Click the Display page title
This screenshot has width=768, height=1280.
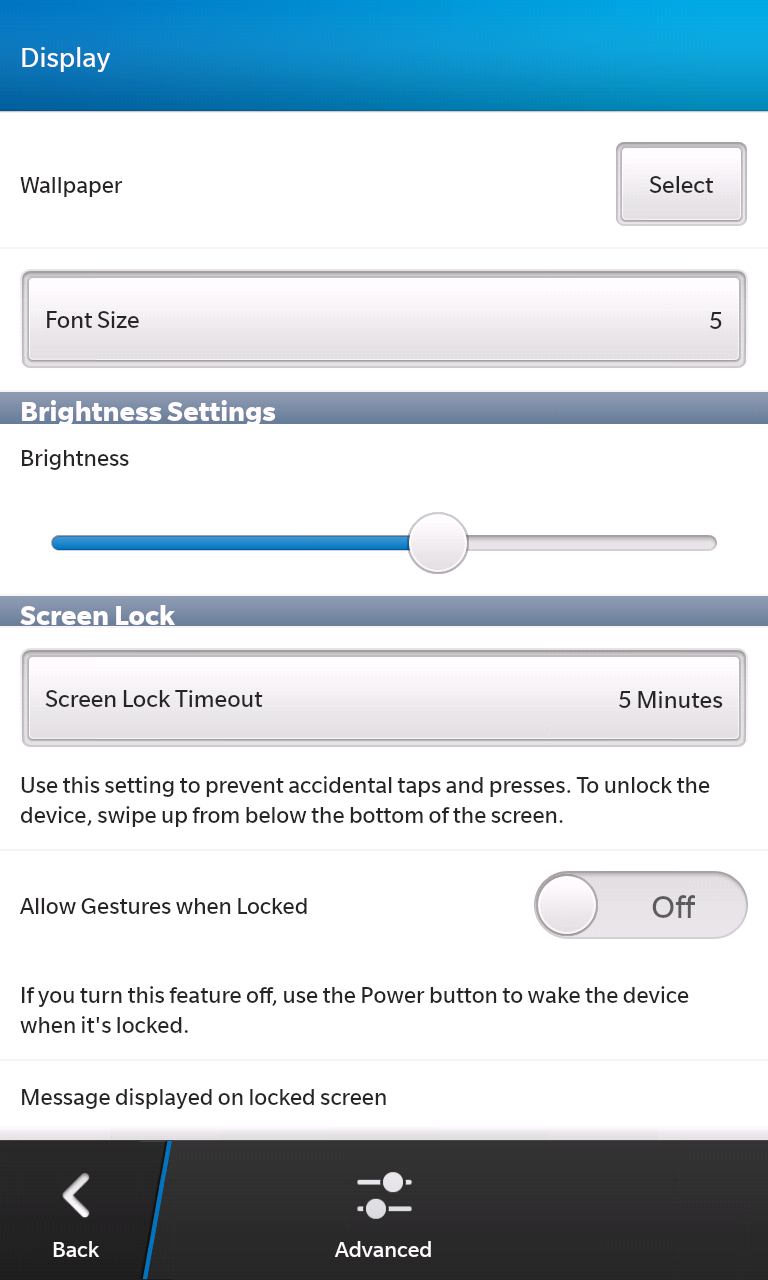coord(65,57)
